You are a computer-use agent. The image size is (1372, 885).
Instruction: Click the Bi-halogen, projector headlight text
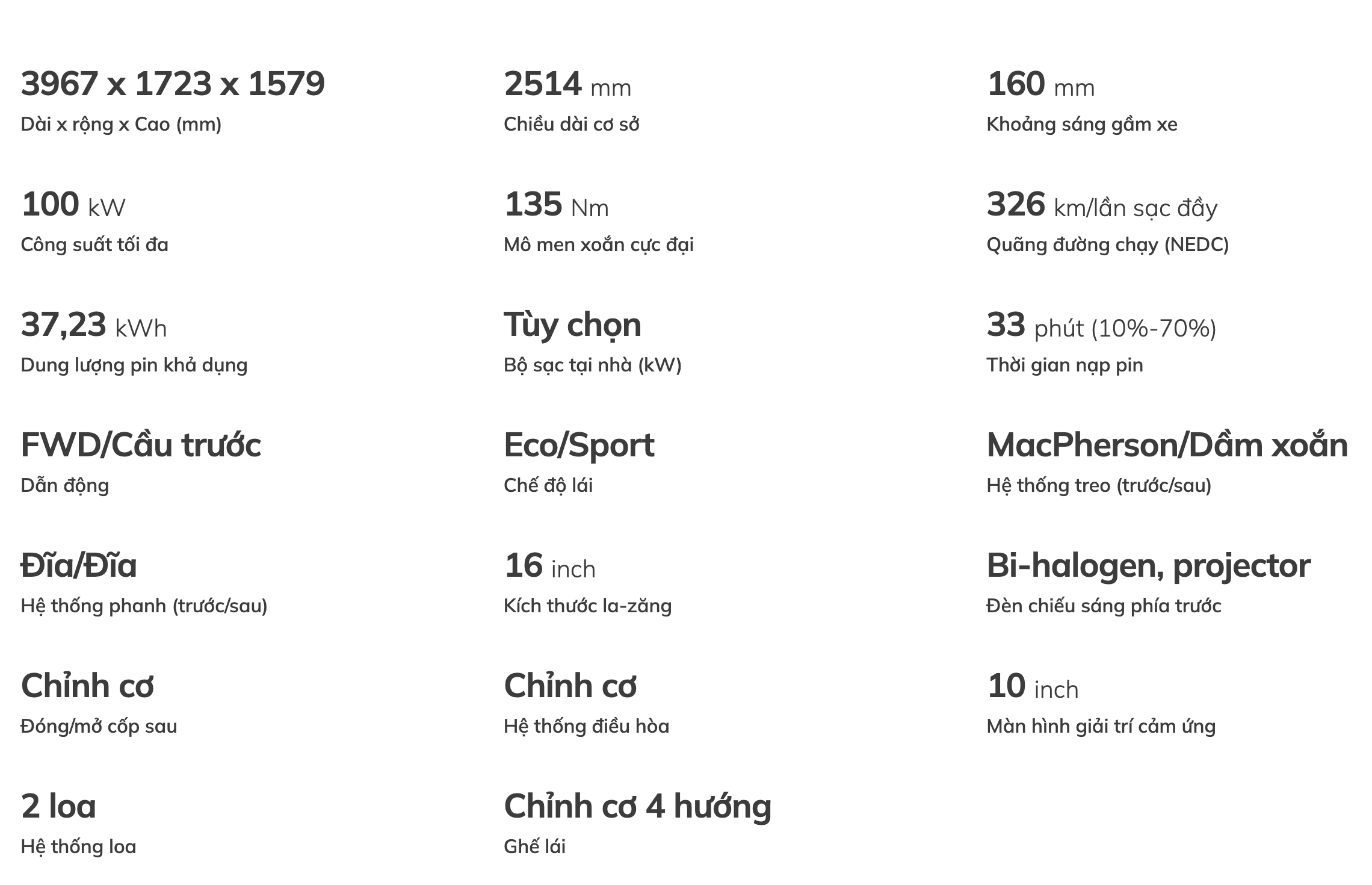[x=1148, y=566]
